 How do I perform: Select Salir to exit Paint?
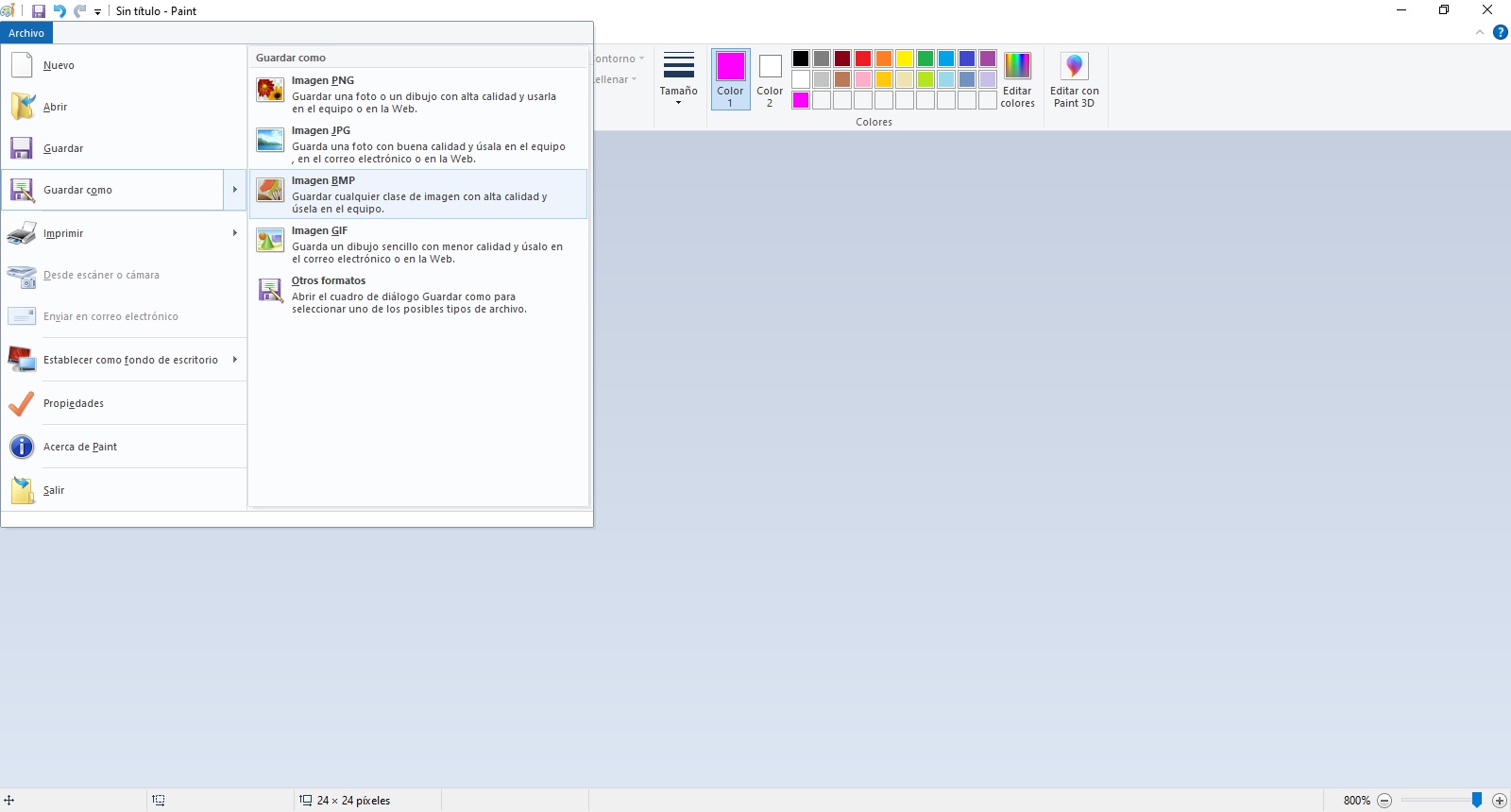coord(124,490)
